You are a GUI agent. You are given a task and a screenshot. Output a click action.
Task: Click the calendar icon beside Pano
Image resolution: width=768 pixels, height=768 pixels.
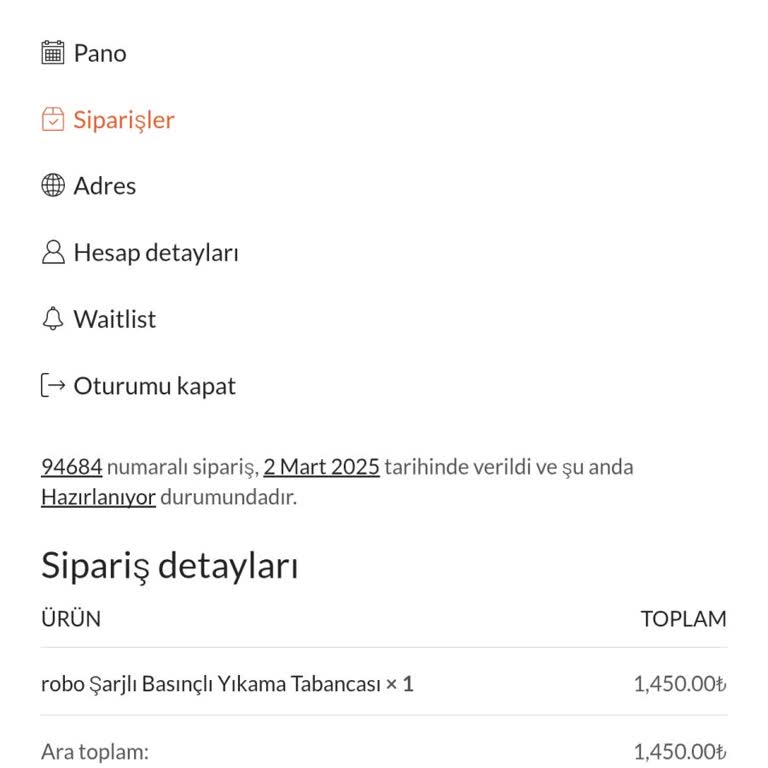[53, 53]
